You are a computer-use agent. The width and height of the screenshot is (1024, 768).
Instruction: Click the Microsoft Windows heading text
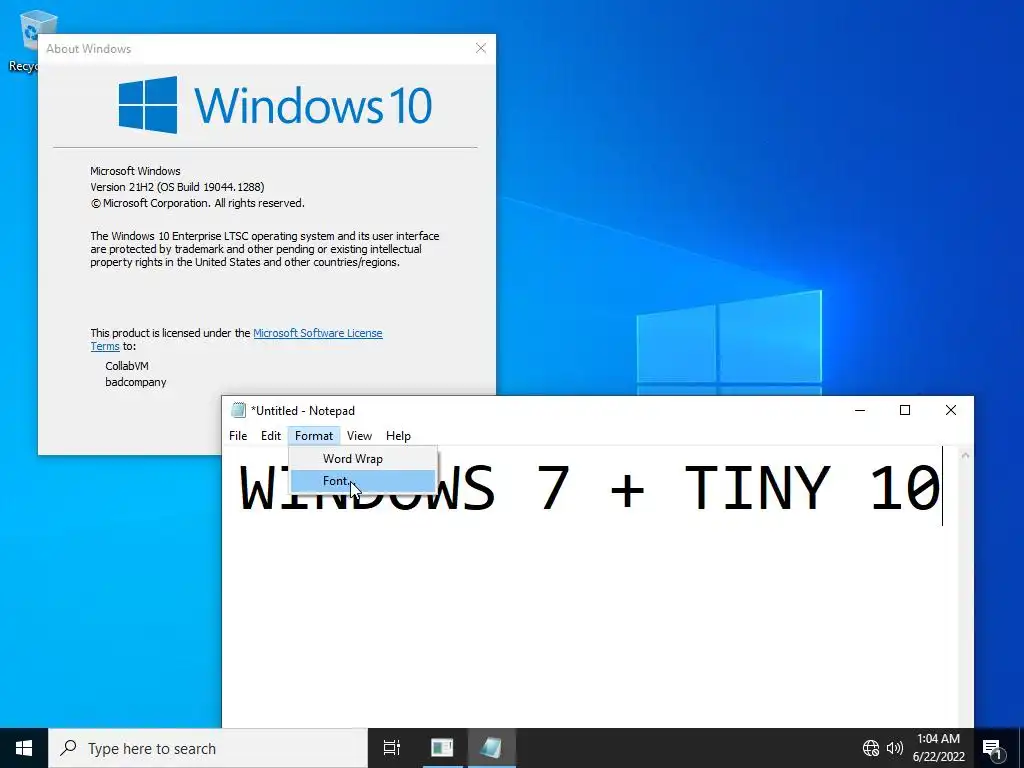135,171
